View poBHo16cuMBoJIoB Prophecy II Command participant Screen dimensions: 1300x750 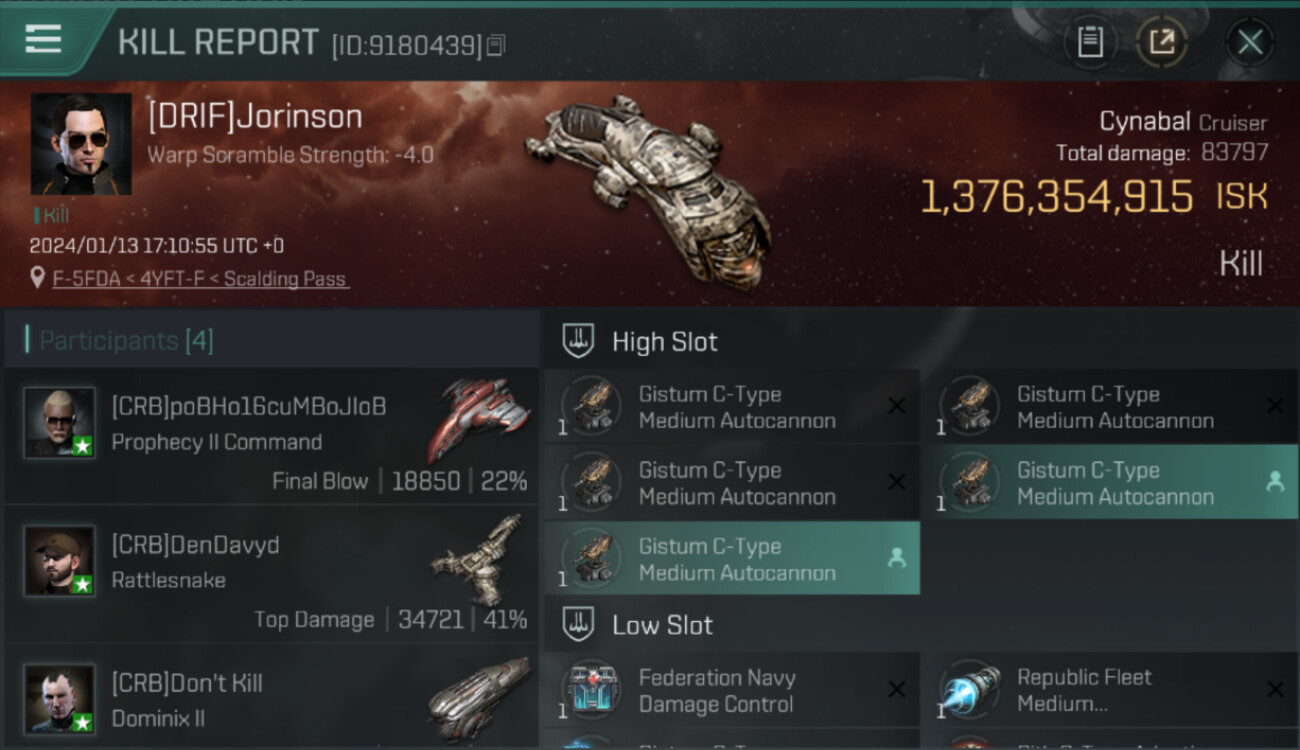(x=272, y=436)
